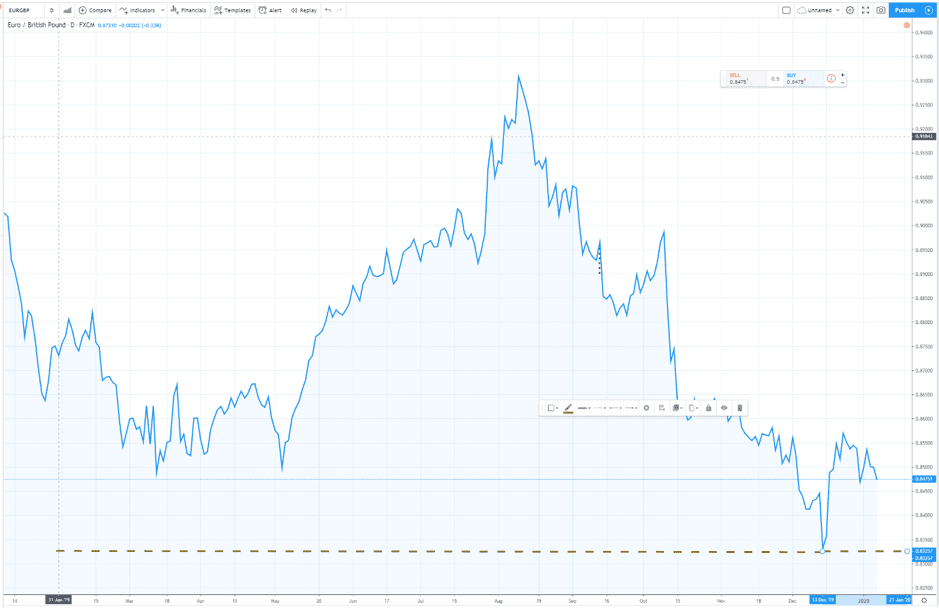The height and width of the screenshot is (608, 939).
Task: Expand the Unnamed layout dropdown
Action: coord(838,10)
